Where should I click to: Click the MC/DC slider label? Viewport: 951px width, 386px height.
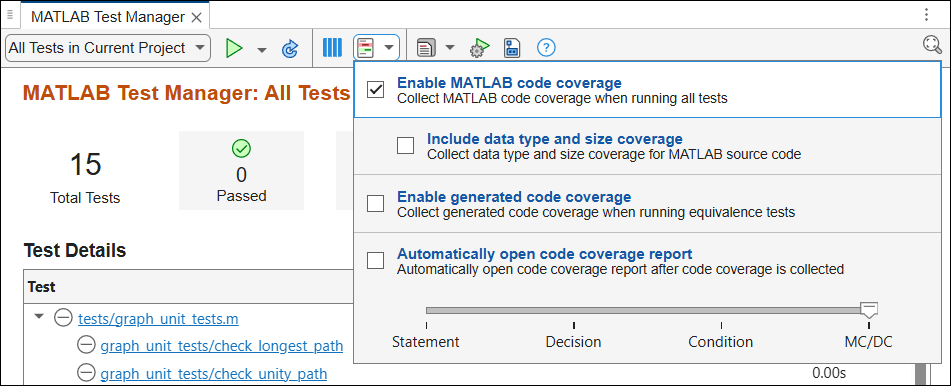pyautogui.click(x=869, y=342)
